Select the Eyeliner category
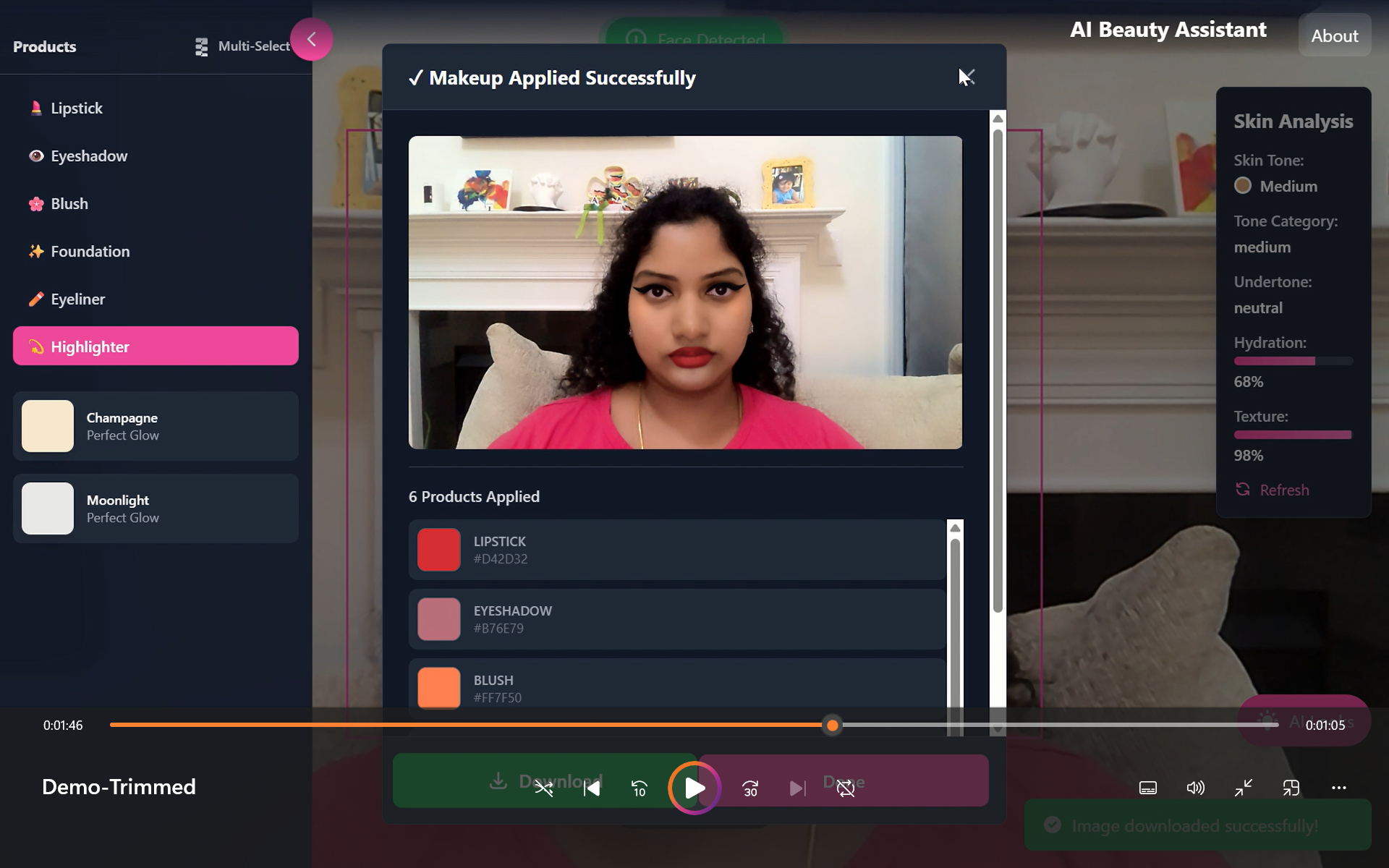 click(77, 299)
